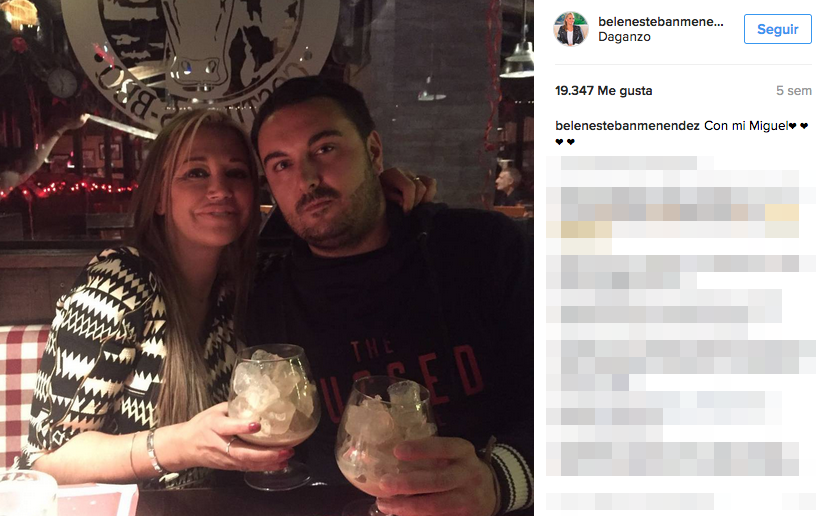The image size is (828, 516).
Task: Open the truncated belenestebanmene... username header
Action: click(x=661, y=22)
